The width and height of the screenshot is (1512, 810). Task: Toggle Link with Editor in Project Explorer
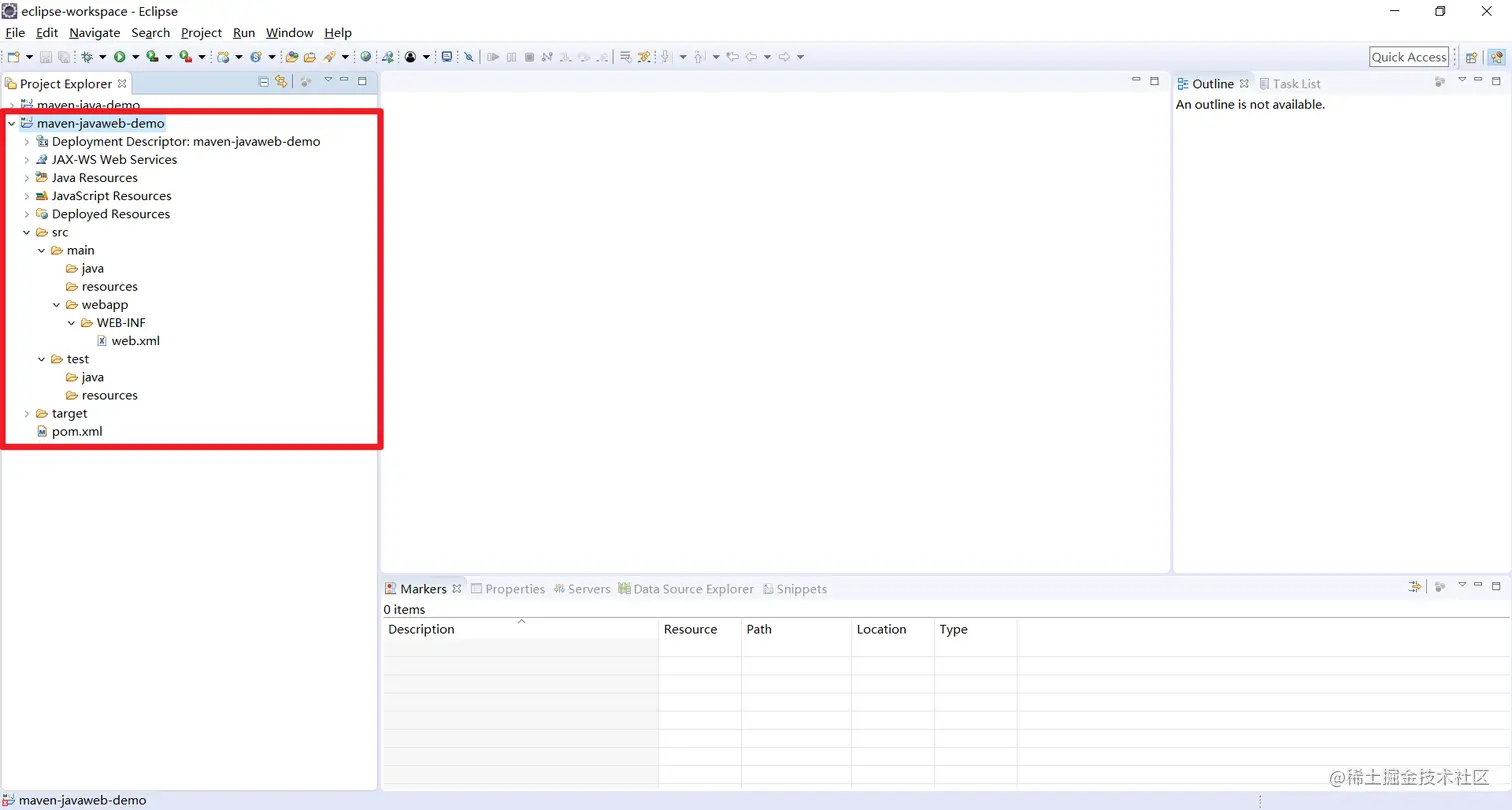click(281, 82)
